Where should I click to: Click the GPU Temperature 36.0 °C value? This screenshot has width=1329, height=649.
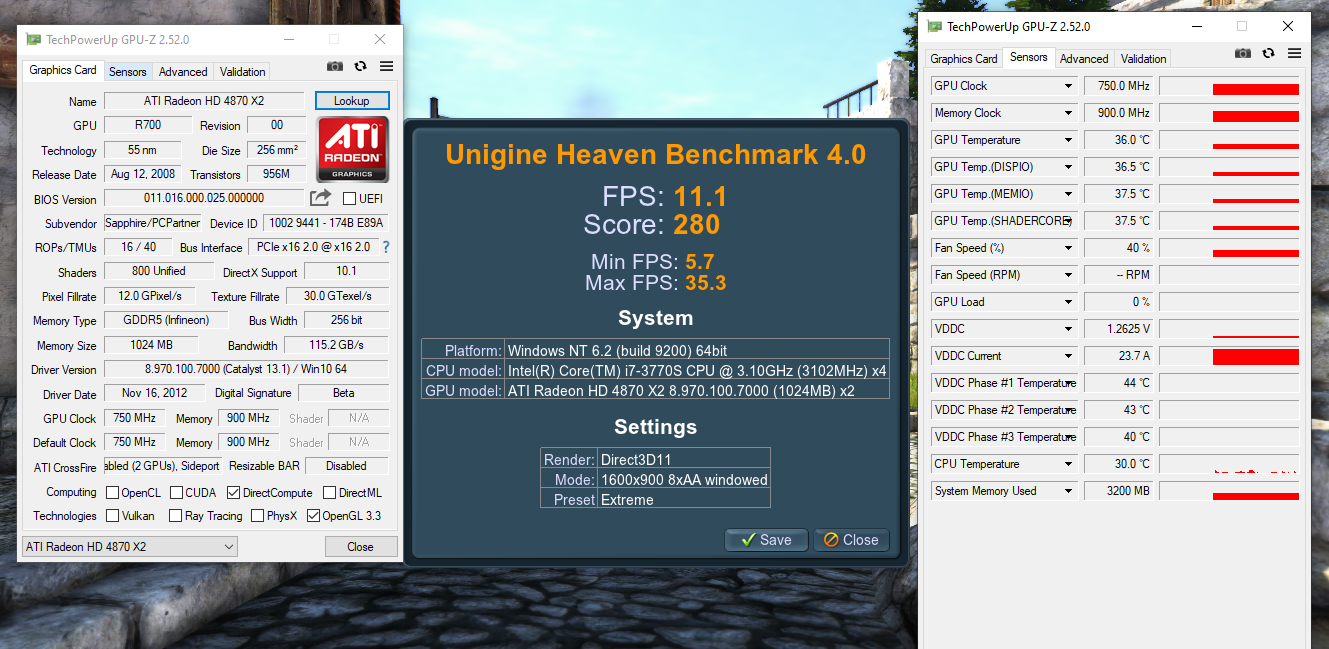tap(1118, 140)
